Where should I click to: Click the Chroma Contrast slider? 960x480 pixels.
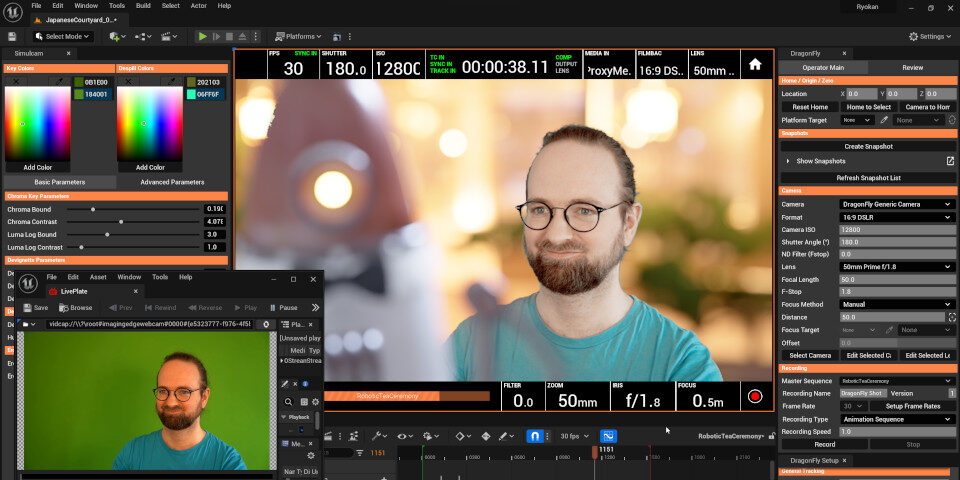pyautogui.click(x=135, y=222)
